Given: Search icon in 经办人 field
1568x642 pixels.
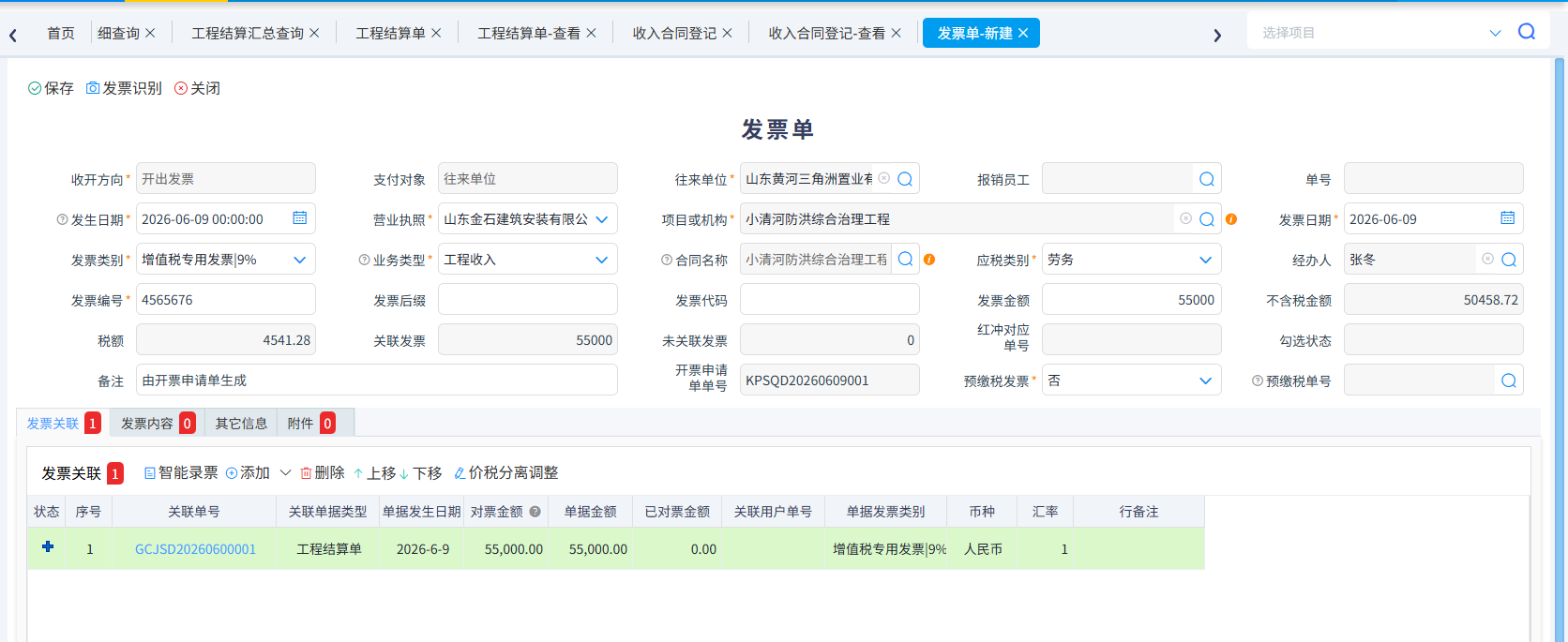Looking at the screenshot, I should click(1509, 260).
